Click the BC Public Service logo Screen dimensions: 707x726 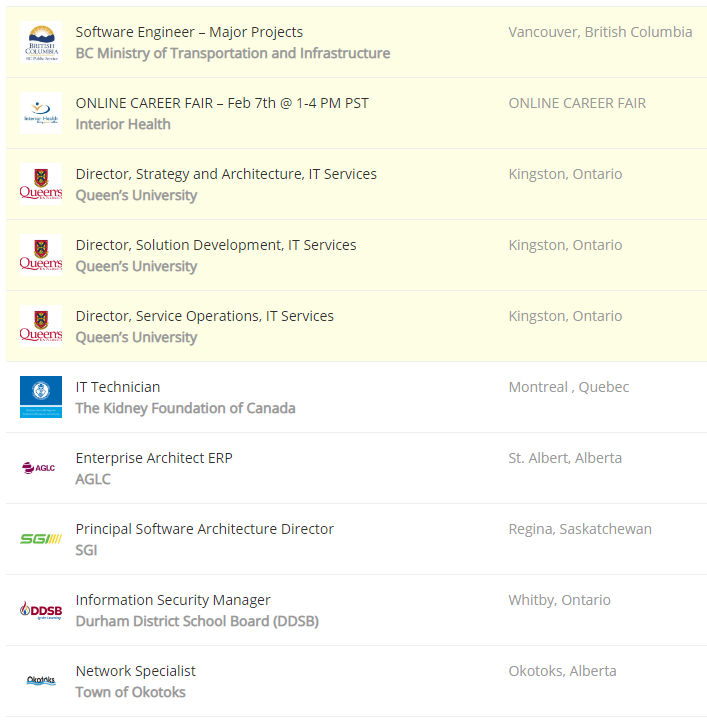[x=41, y=43]
